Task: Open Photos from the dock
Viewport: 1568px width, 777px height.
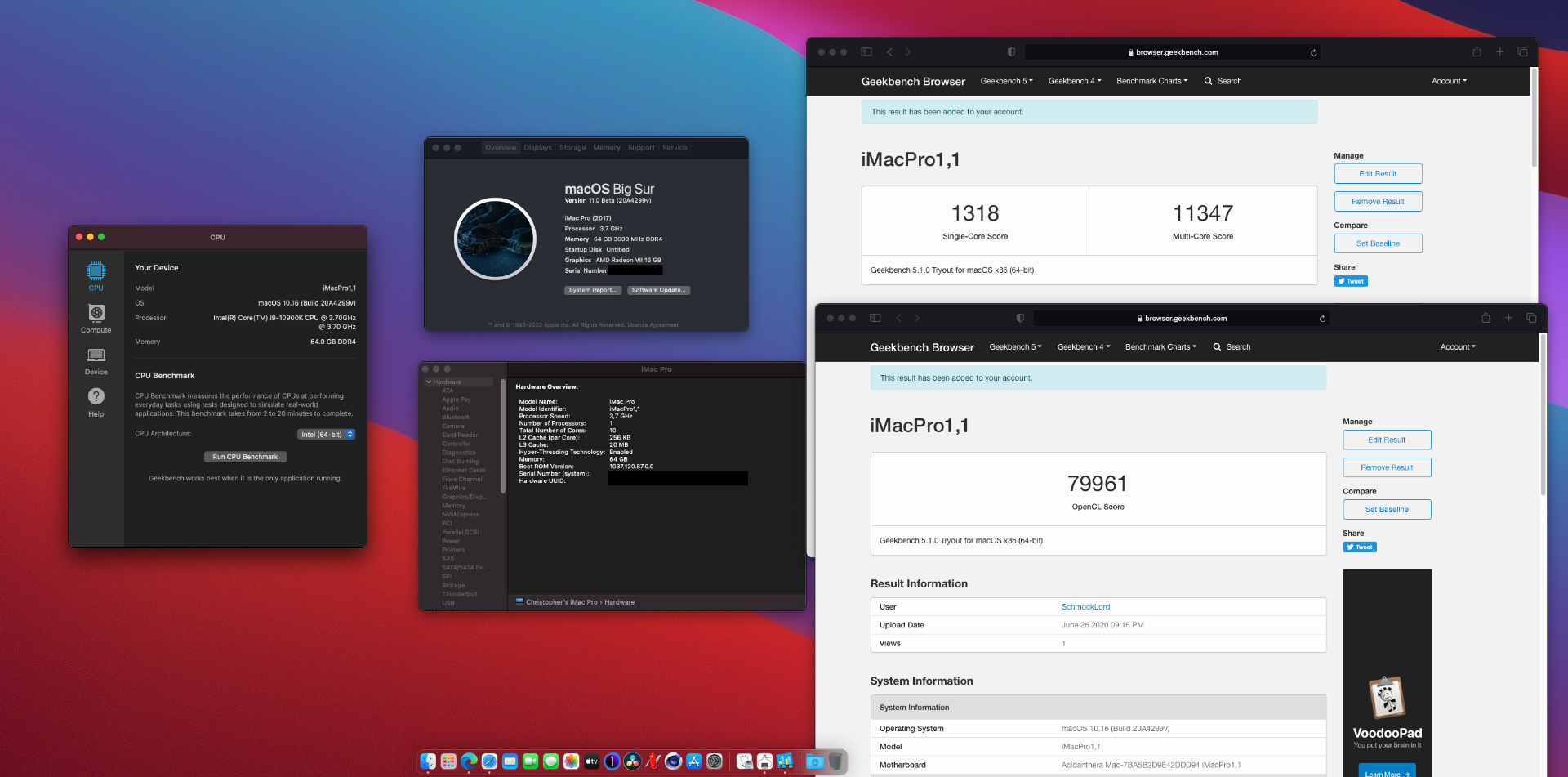Action: pos(571,761)
